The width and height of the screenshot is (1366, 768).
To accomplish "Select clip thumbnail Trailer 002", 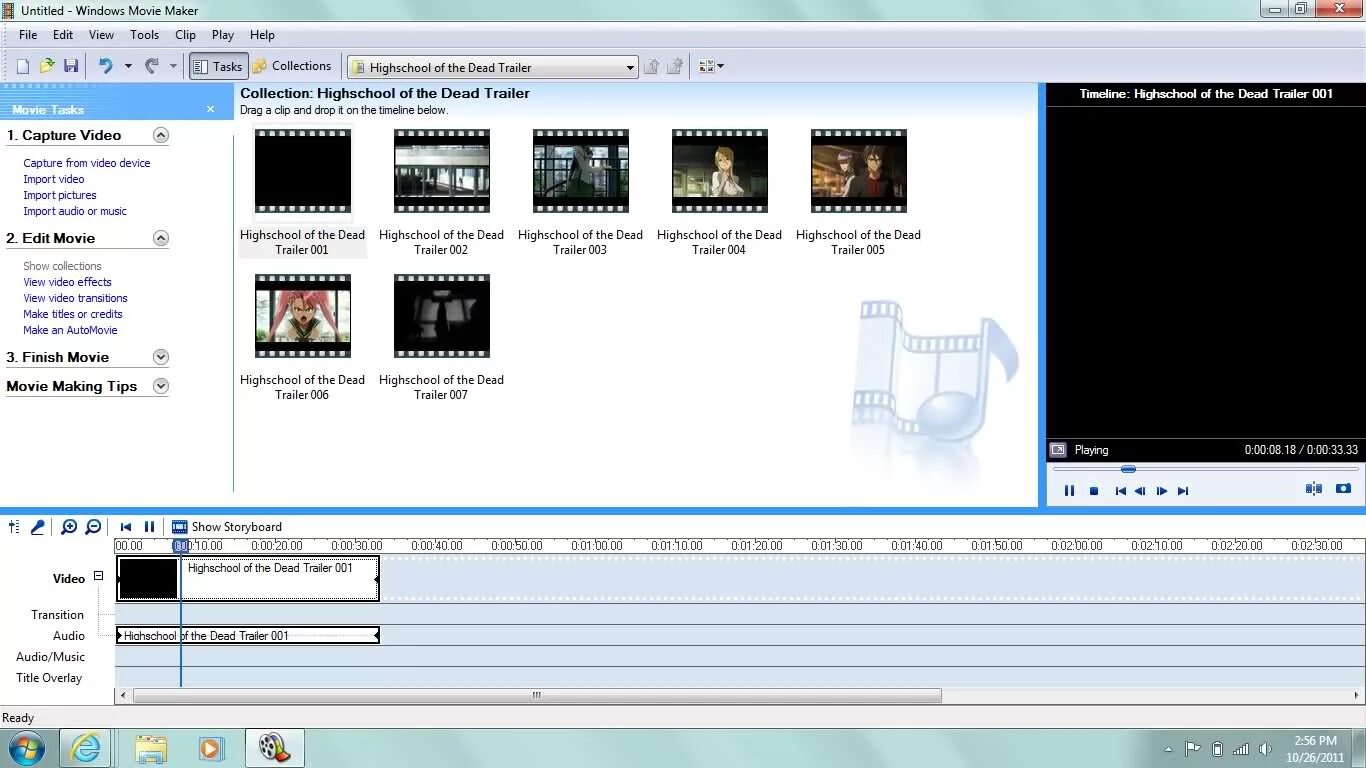I will [x=441, y=171].
